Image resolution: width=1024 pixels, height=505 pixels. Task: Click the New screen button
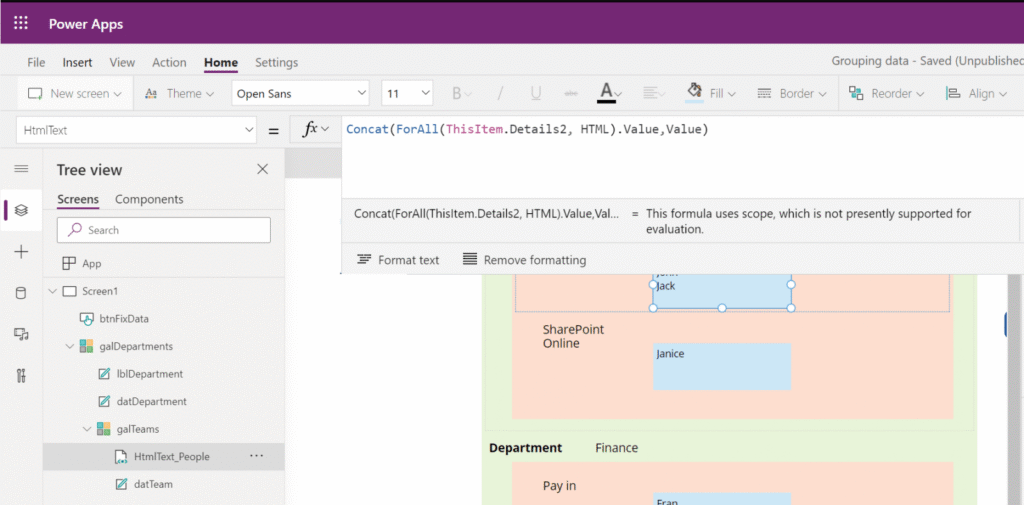(x=74, y=93)
